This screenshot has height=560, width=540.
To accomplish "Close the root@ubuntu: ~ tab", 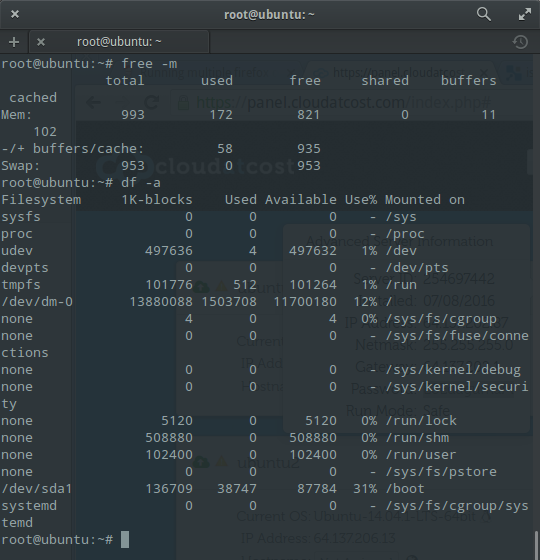I will click(41, 42).
